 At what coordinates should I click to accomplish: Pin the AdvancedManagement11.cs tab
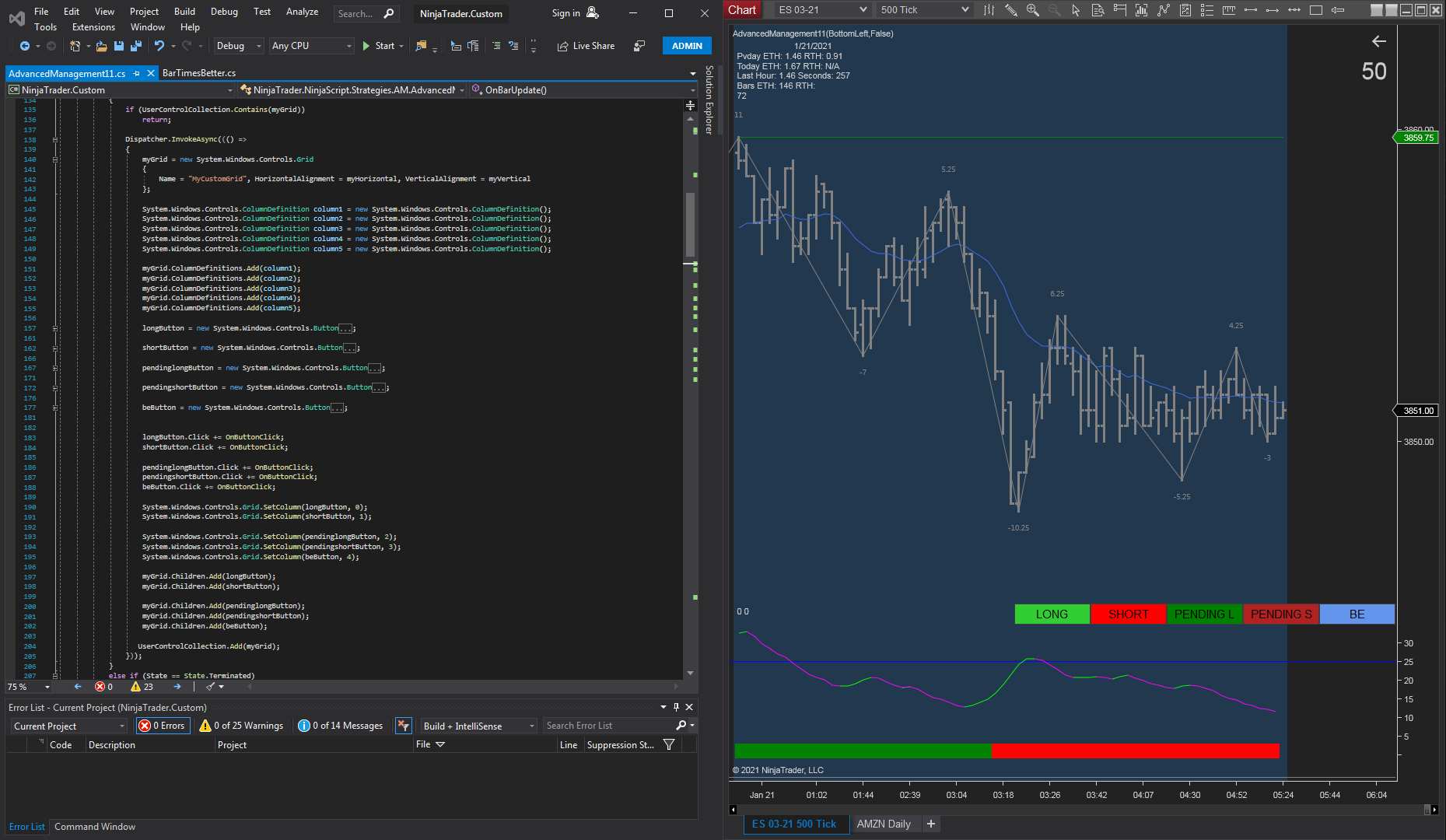[x=136, y=73]
